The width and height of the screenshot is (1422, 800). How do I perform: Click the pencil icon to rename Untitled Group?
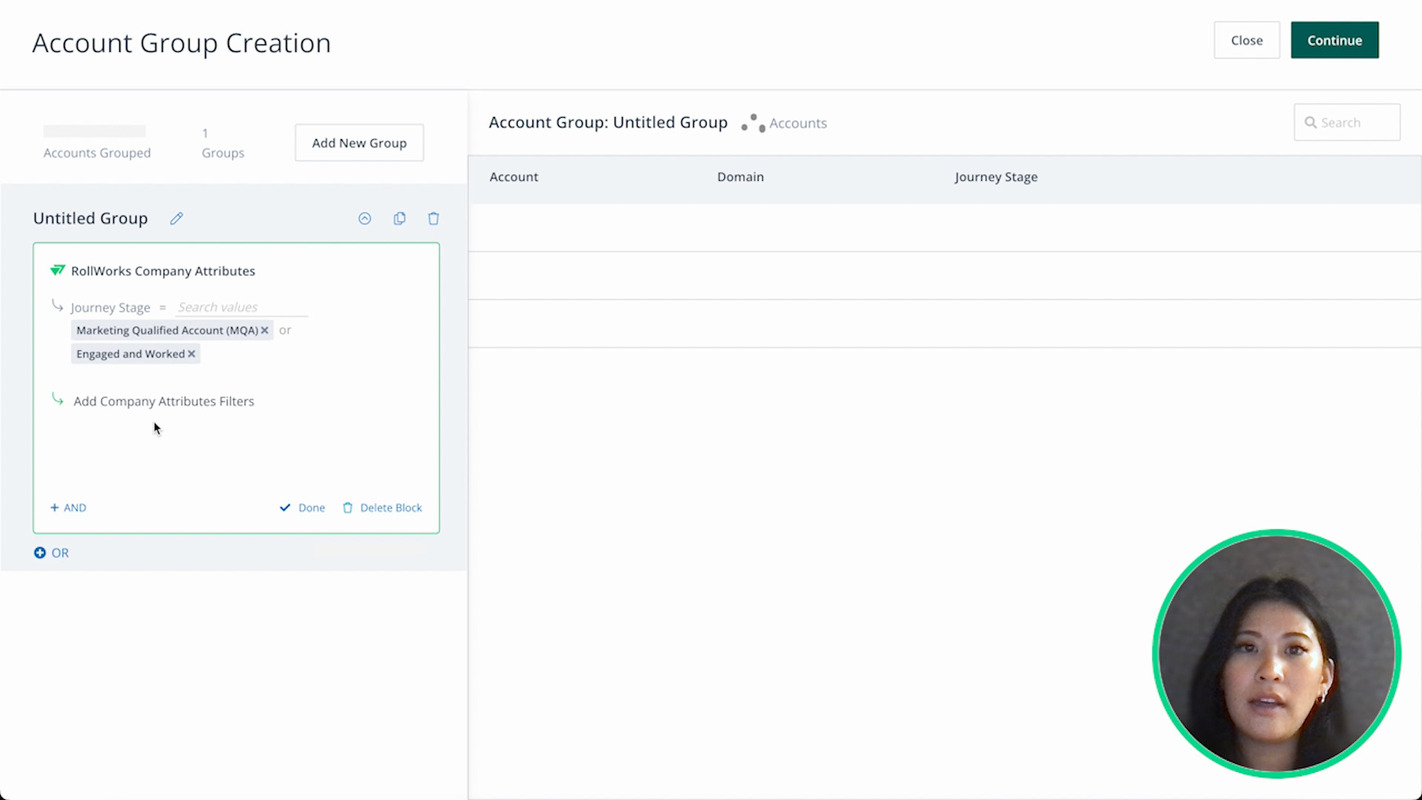pos(176,218)
